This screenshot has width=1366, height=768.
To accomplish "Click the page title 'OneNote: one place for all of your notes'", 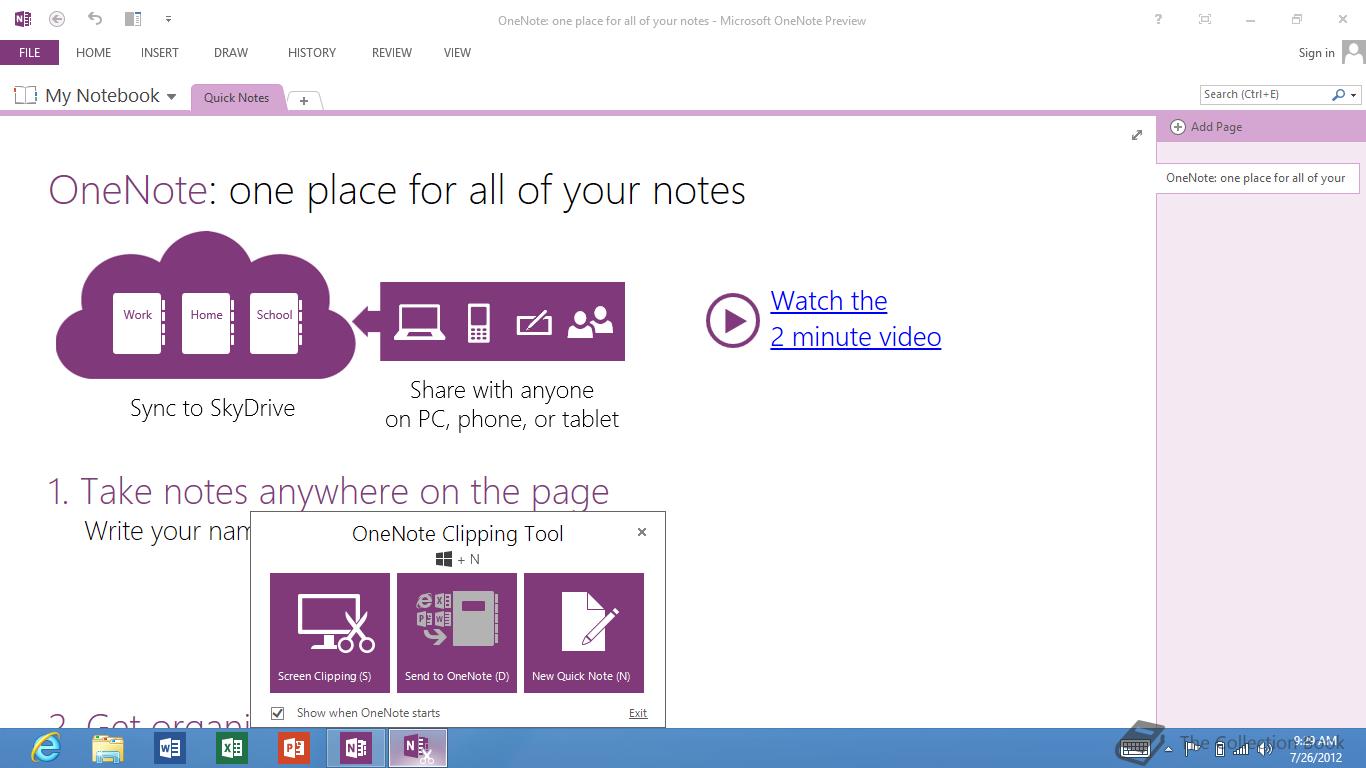I will coord(397,190).
